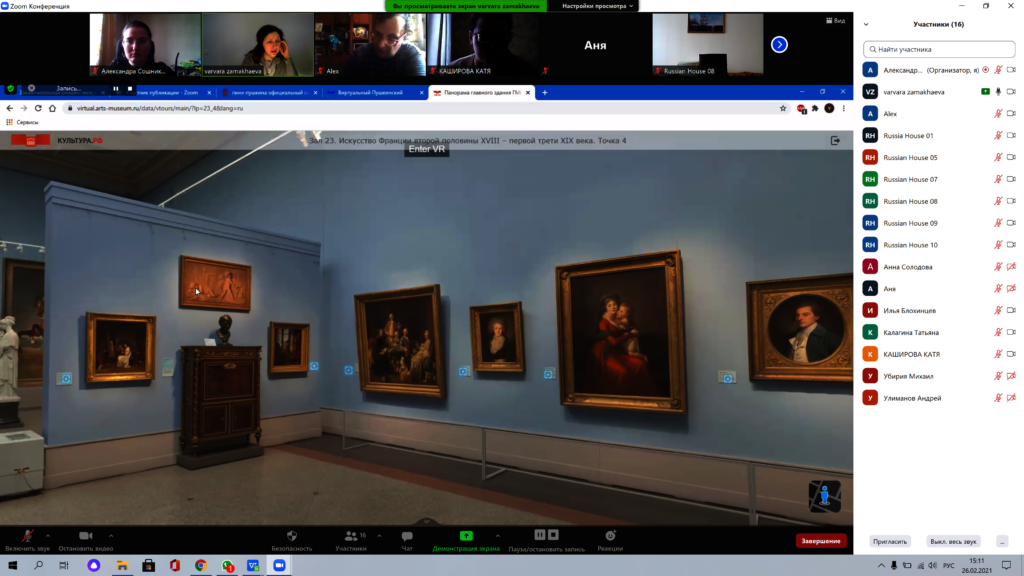Open the Реакции reactions smiley
This screenshot has height=576, width=1024.
coord(610,536)
